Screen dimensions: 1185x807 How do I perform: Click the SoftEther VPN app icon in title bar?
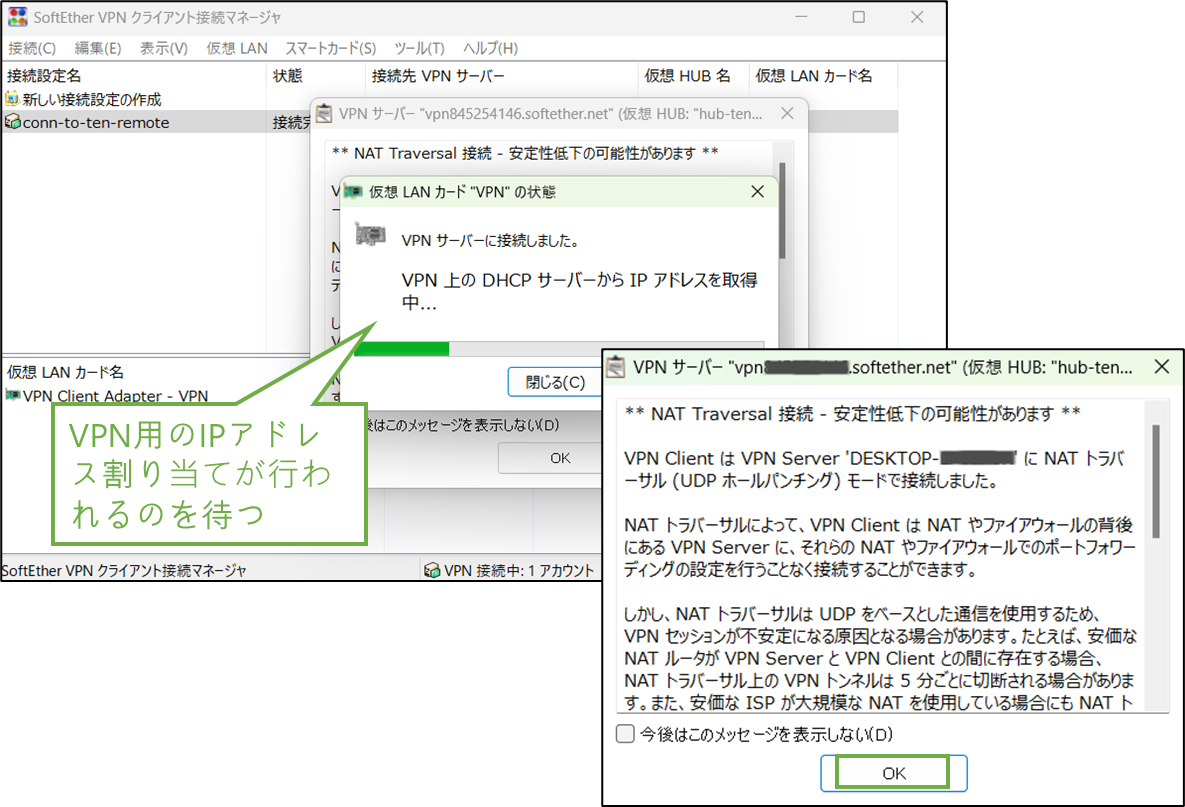pos(17,17)
